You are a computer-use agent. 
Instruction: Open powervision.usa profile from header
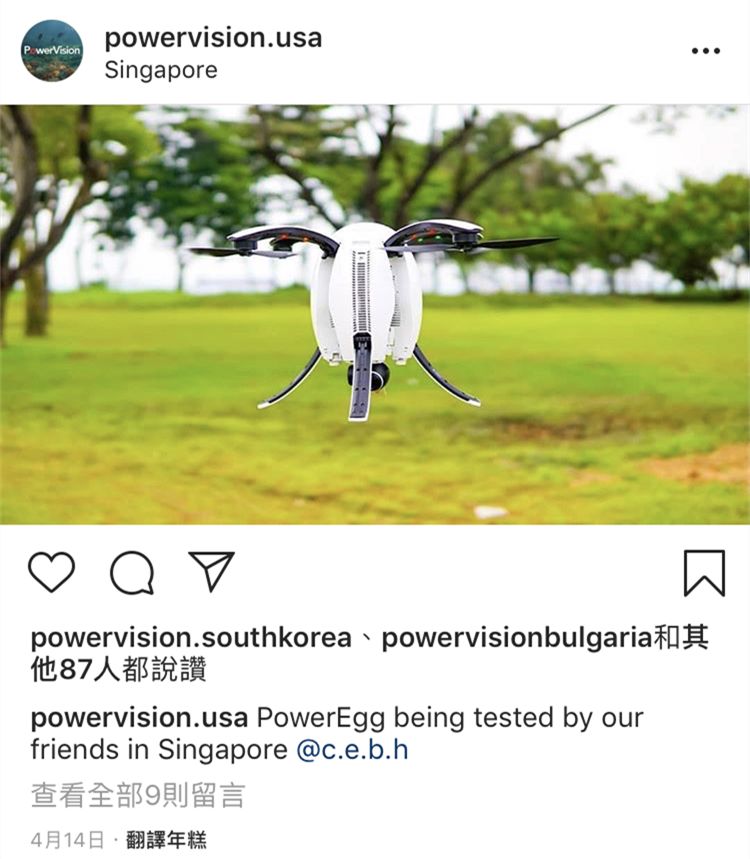pyautogui.click(x=213, y=38)
